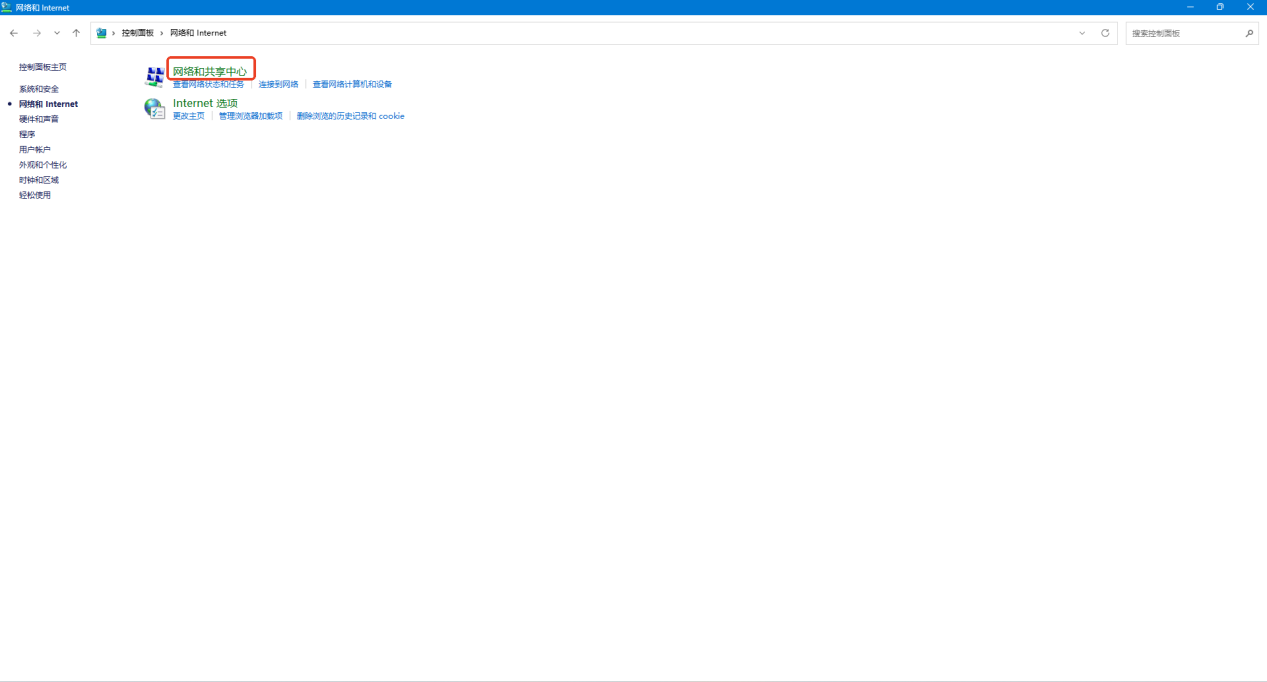Open the 查看网络状态和任务 link
The image size is (1267, 682).
tap(208, 85)
